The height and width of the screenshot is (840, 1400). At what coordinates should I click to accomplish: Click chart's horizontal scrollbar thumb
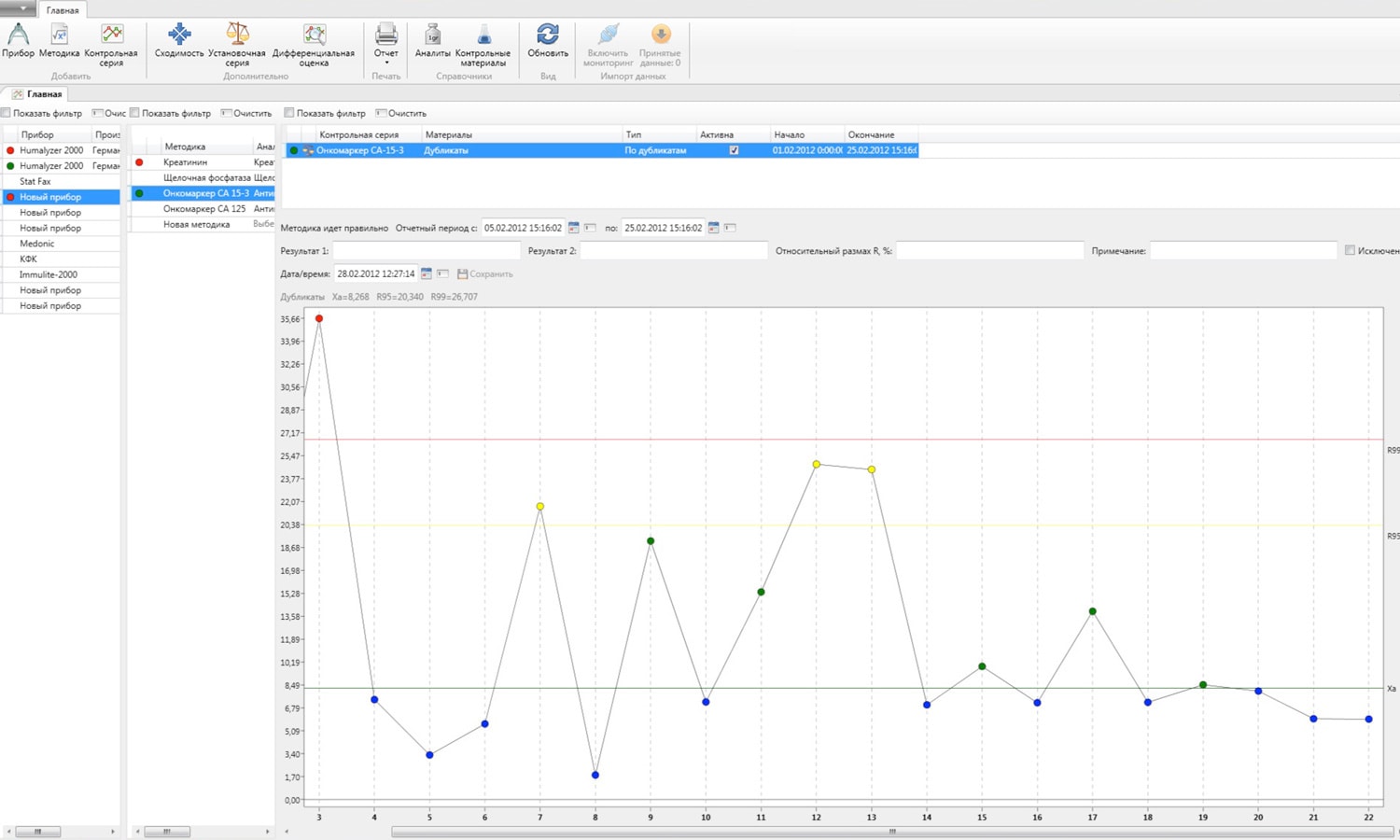(892, 831)
